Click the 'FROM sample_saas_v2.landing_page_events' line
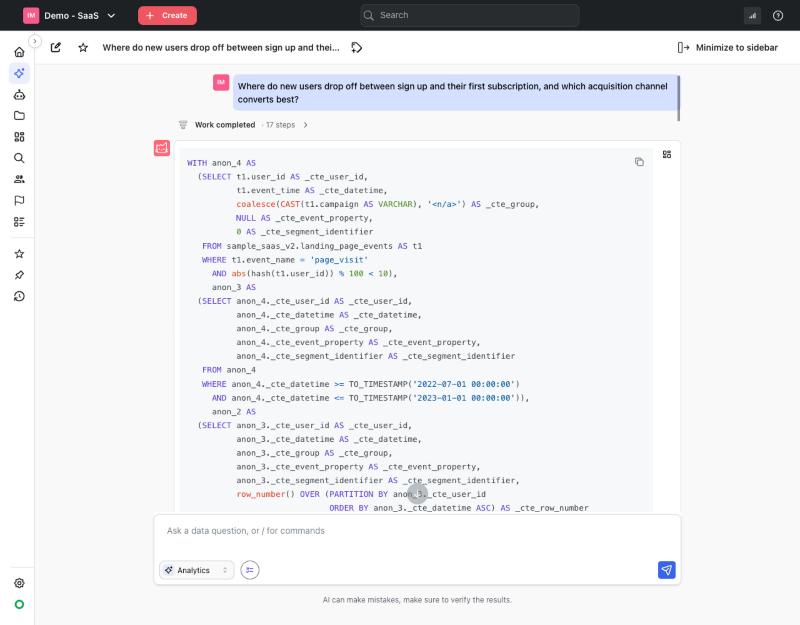Viewport: 800px width, 625px height. coord(312,246)
